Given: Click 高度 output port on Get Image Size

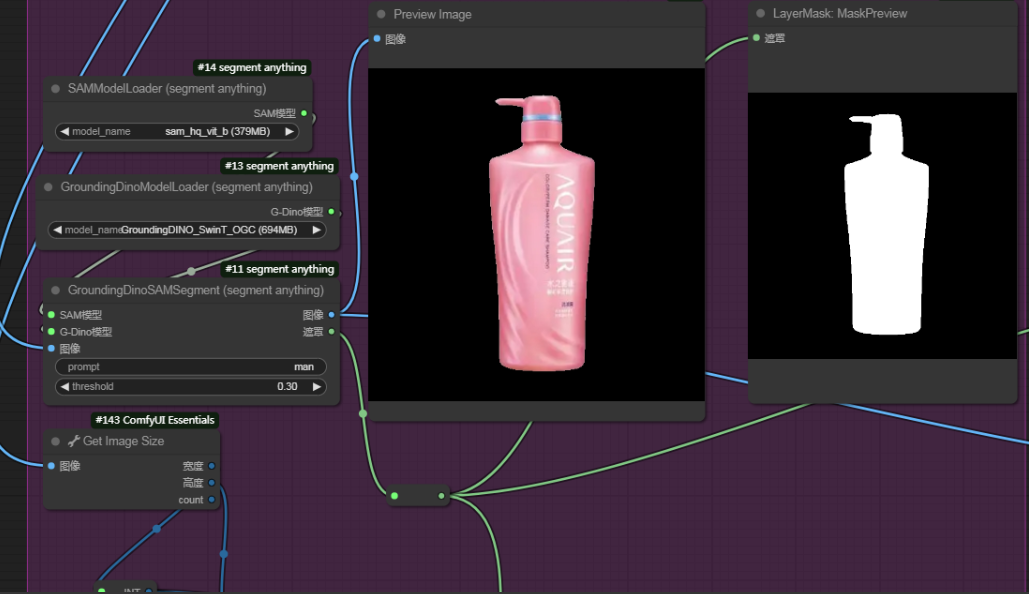Looking at the screenshot, I should point(211,483).
